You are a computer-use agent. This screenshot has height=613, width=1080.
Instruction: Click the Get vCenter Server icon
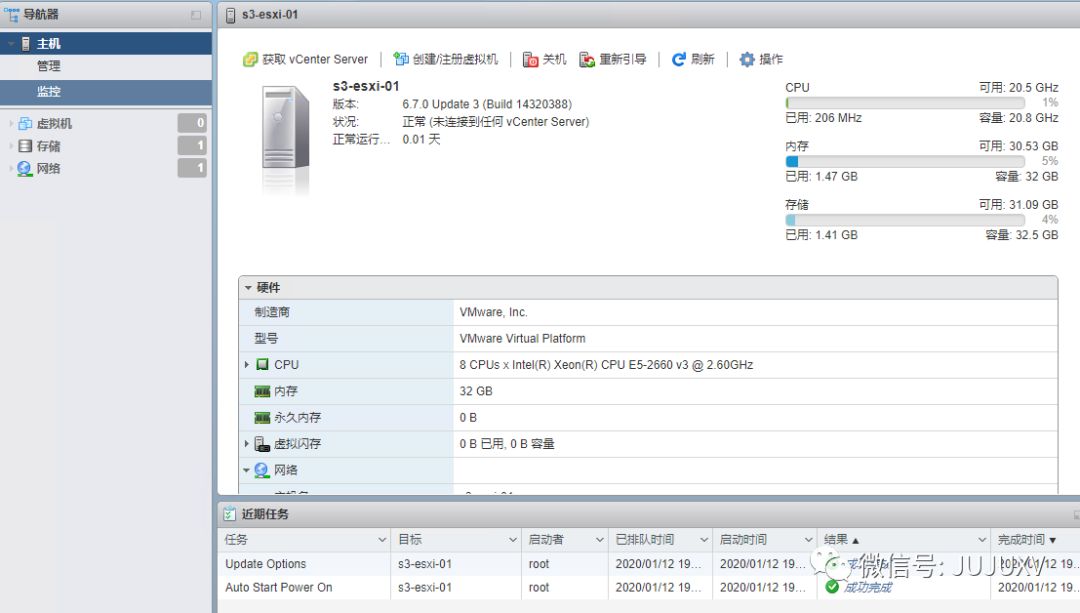250,60
